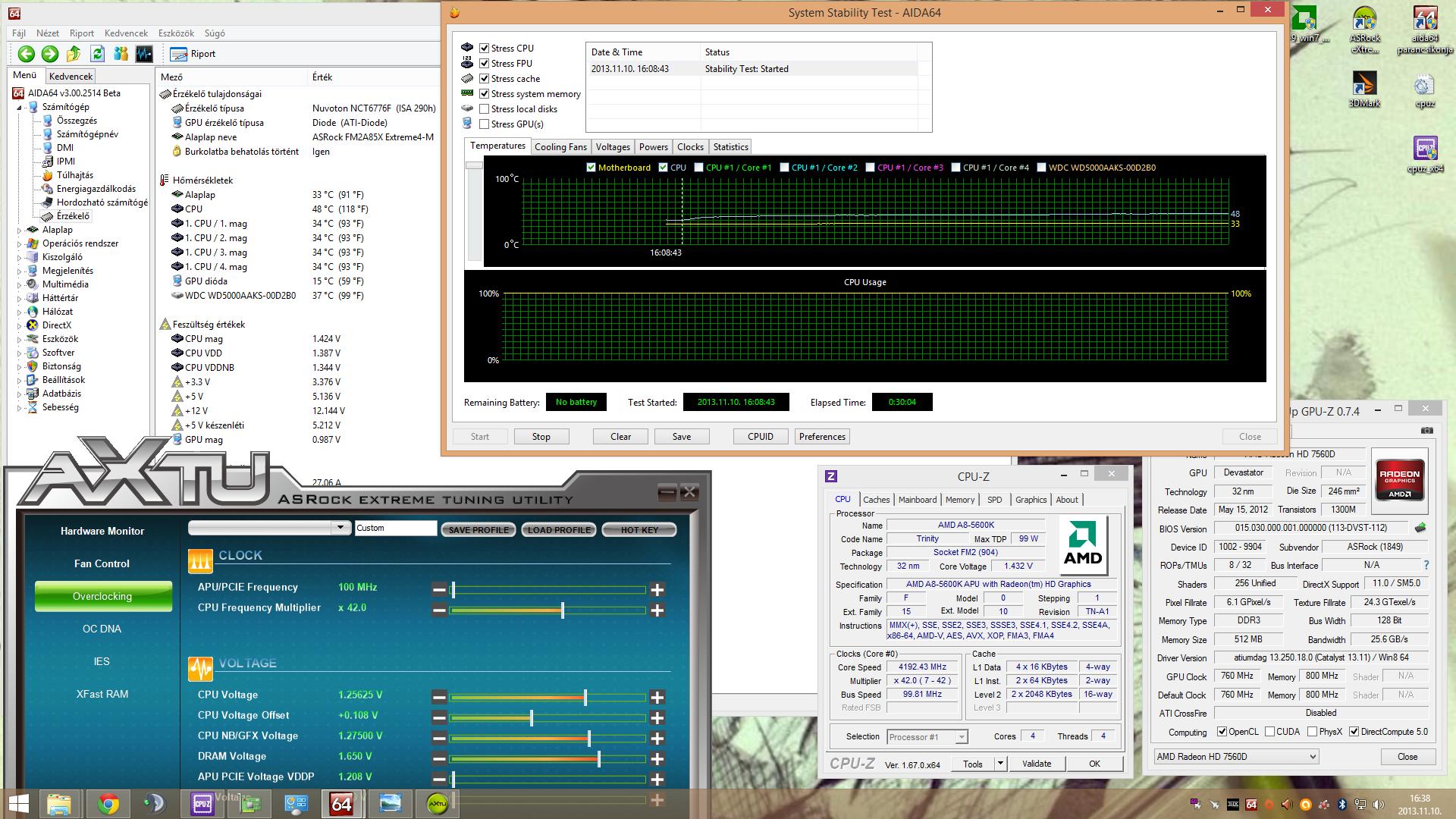The image size is (1456, 819).
Task: Click CPU Frequency Multiplier slider handle
Action: click(x=562, y=610)
